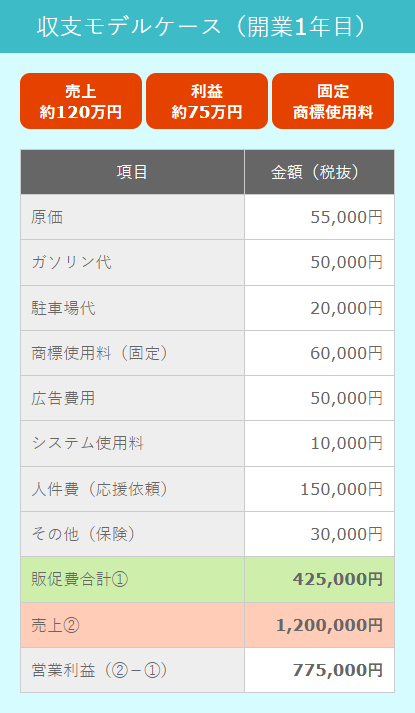Select the その他(保険) row label
The width and height of the screenshot is (415, 713).
pos(132,534)
